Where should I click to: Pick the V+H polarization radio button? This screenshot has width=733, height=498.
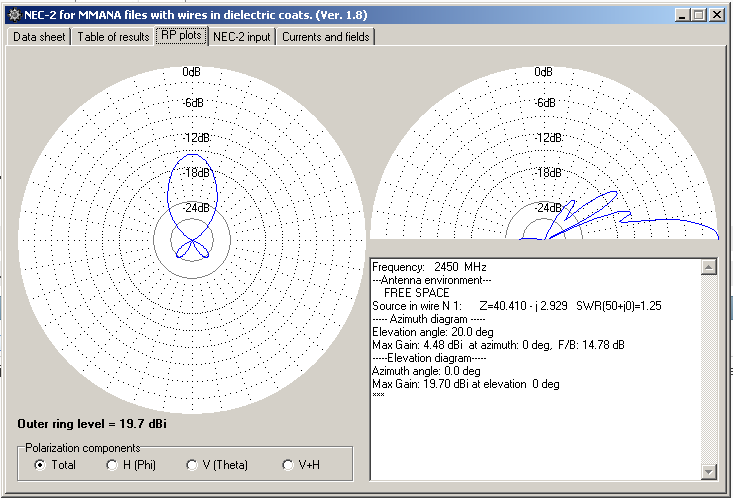pos(288,465)
